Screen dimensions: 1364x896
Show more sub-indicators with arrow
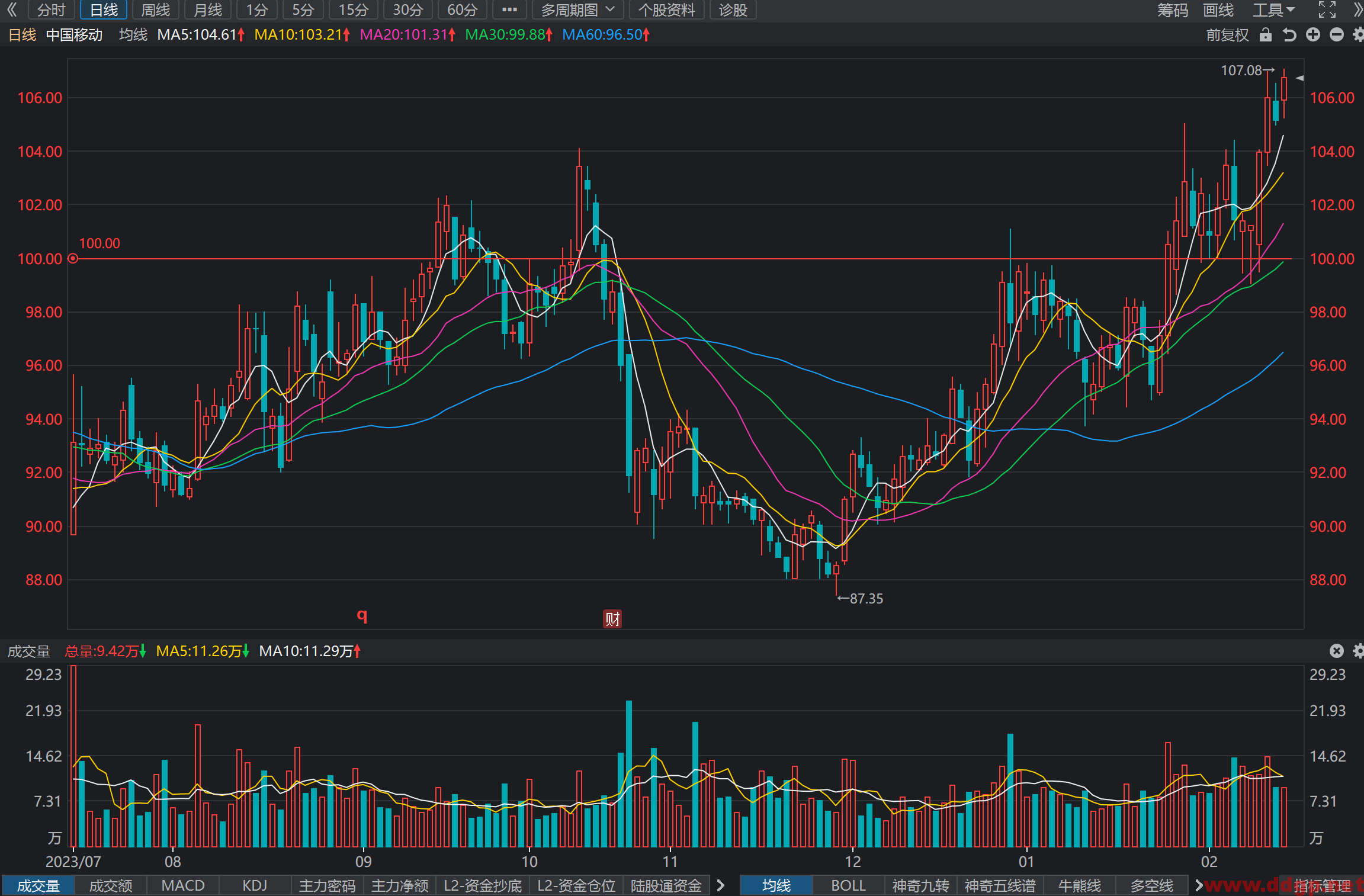coord(721,885)
